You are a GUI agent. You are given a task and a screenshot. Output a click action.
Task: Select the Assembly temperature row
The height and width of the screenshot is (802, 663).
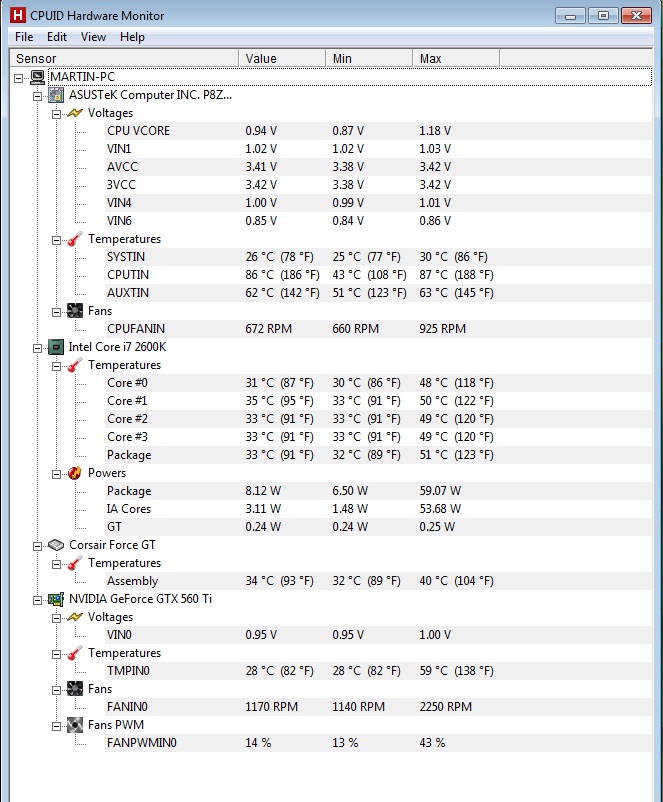tap(378, 581)
